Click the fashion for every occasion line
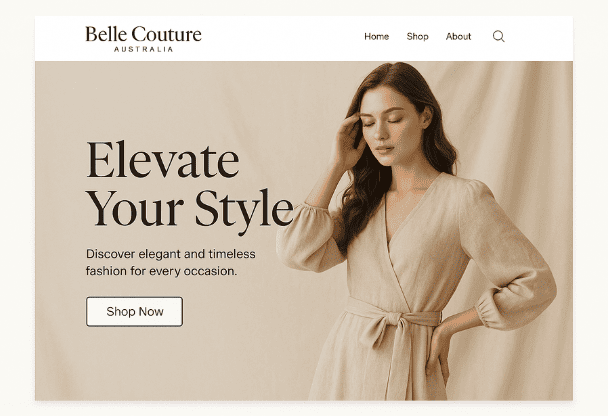The width and height of the screenshot is (608, 416). click(161, 271)
